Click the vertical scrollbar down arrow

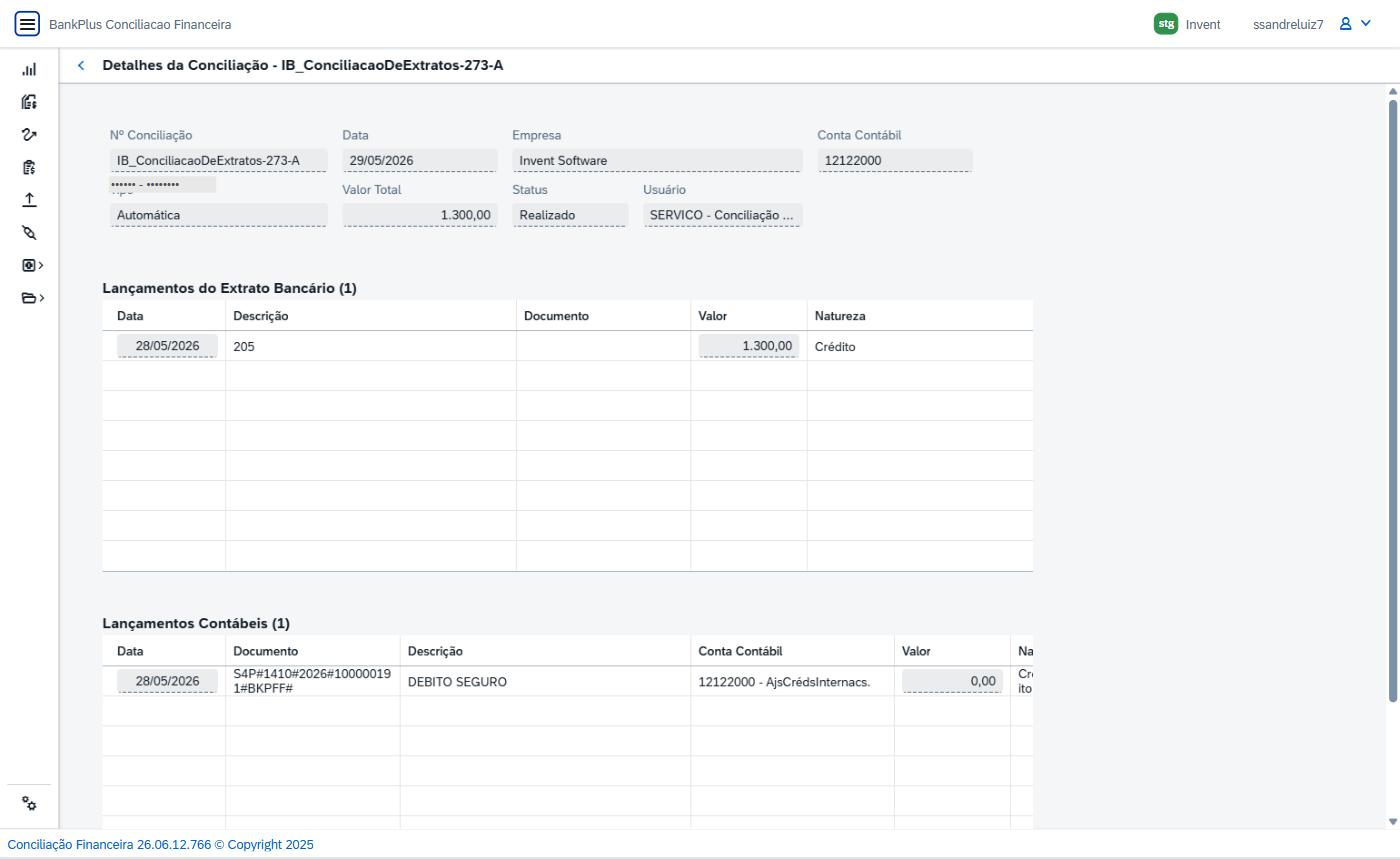pyautogui.click(x=1393, y=822)
